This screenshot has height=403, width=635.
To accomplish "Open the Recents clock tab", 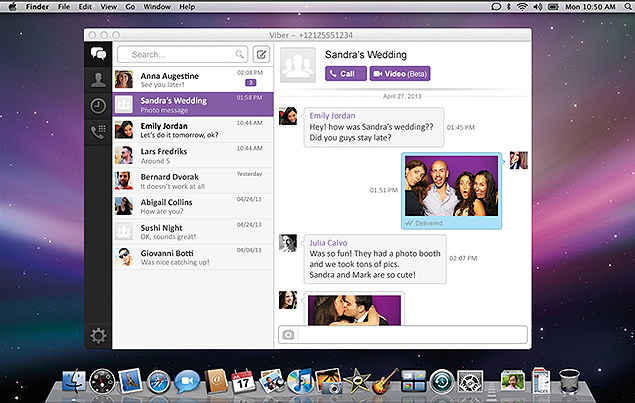I will coord(98,106).
